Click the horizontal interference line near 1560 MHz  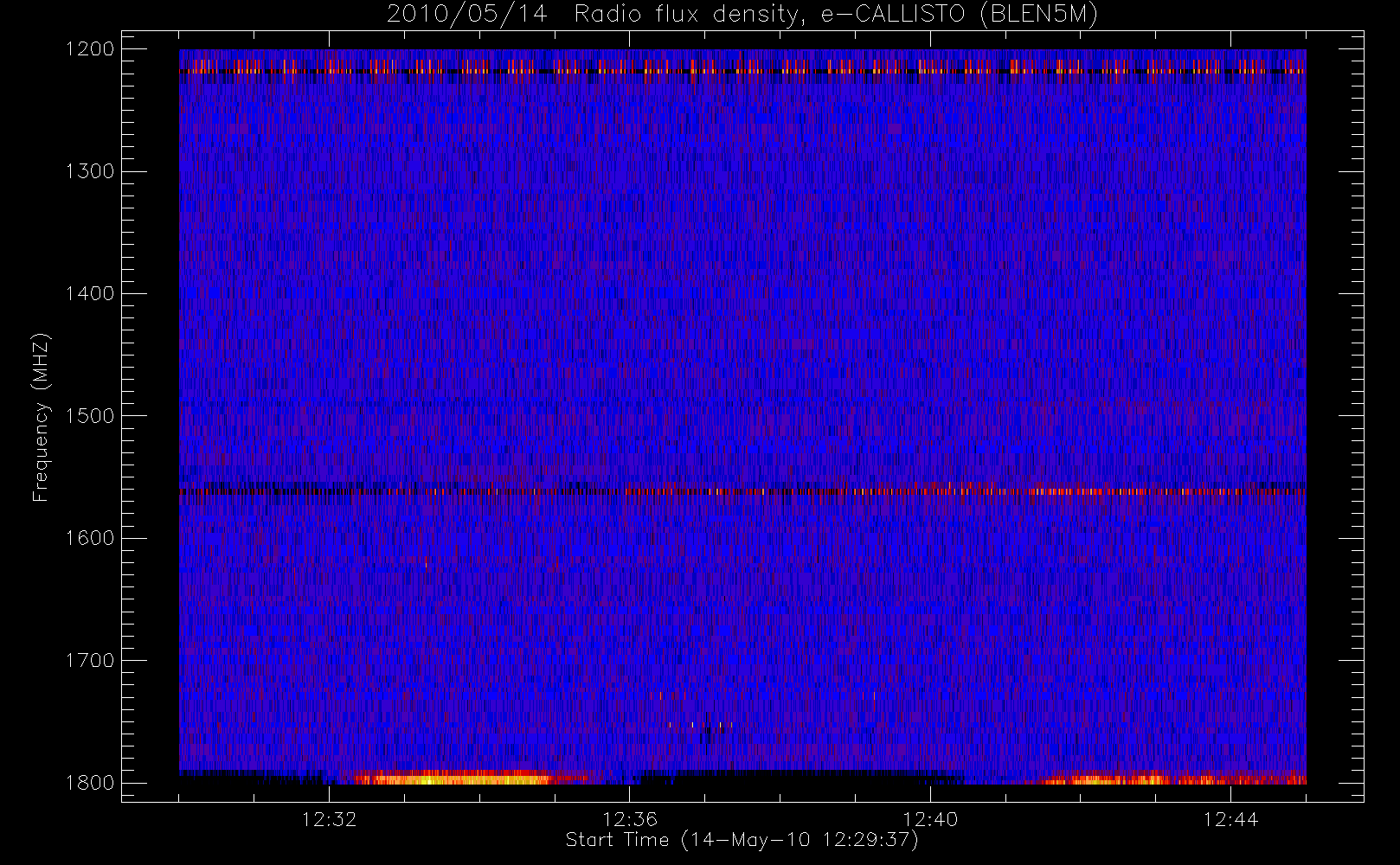pyautogui.click(x=742, y=491)
